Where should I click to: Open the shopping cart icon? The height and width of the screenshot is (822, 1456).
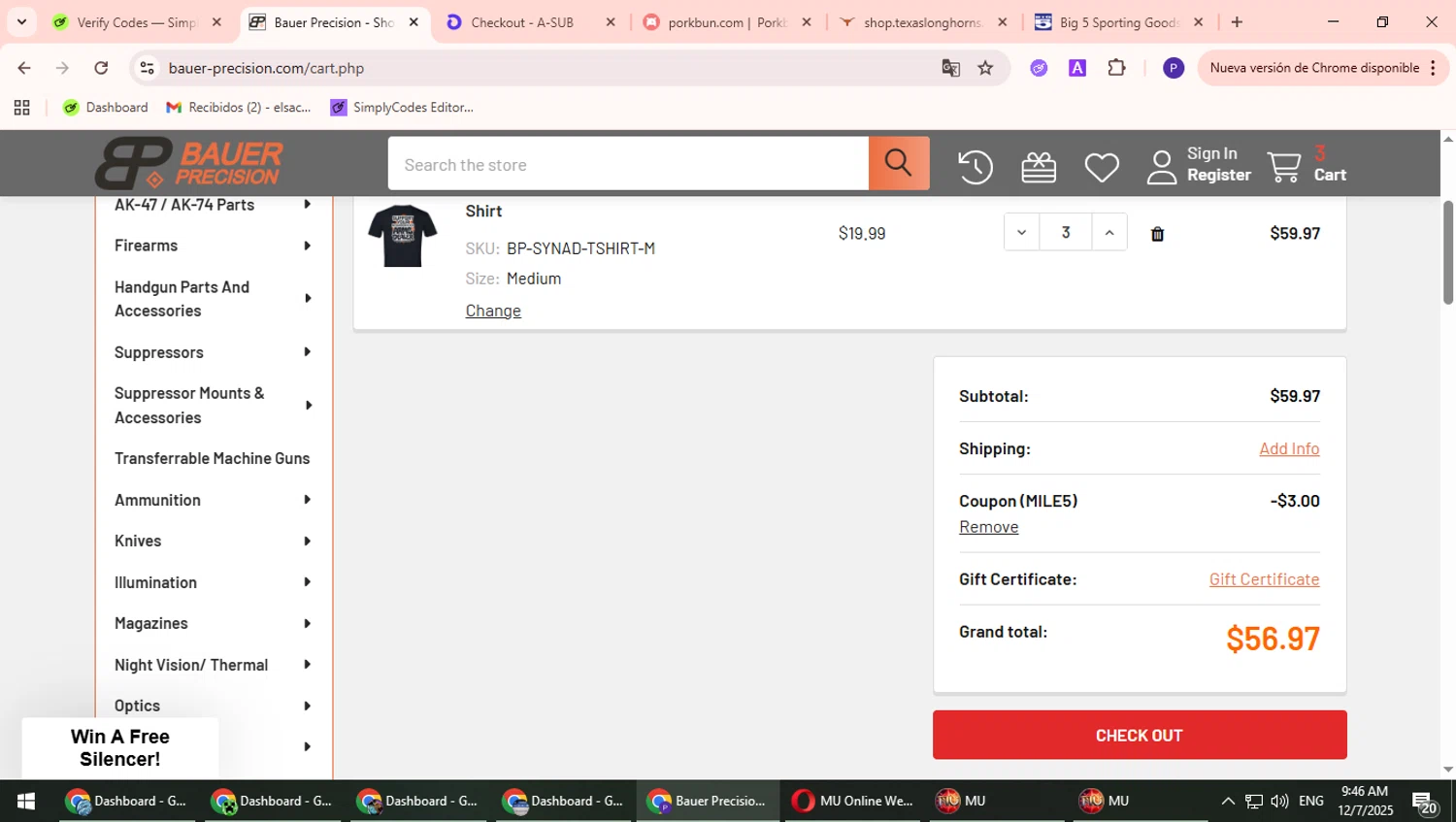click(1284, 167)
